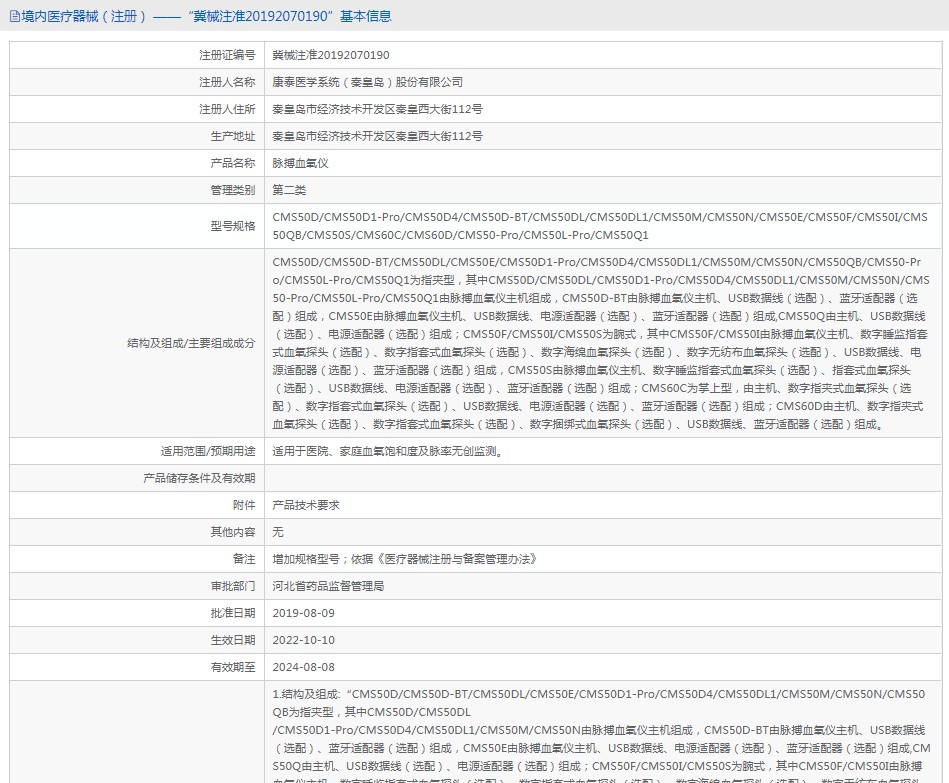Image resolution: width=949 pixels, height=783 pixels.
Task: Select the 注册人名称 label
Action: click(x=228, y=82)
